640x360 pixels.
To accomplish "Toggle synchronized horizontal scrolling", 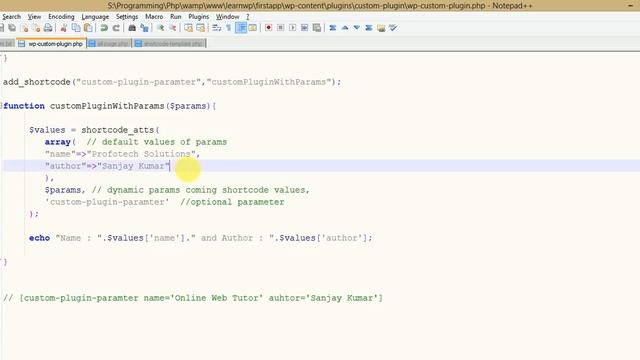I will coord(200,28).
